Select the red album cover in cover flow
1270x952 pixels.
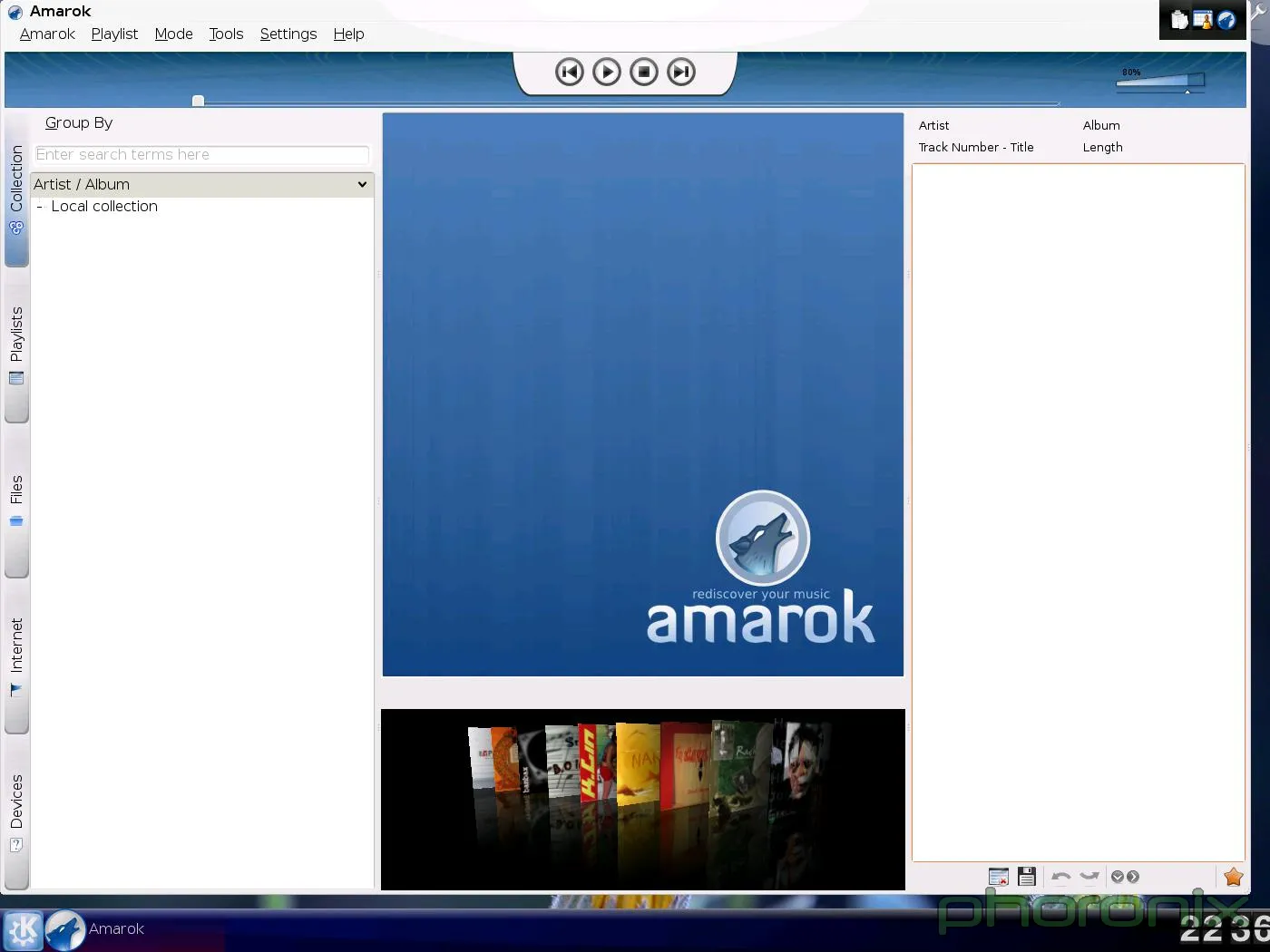click(685, 764)
